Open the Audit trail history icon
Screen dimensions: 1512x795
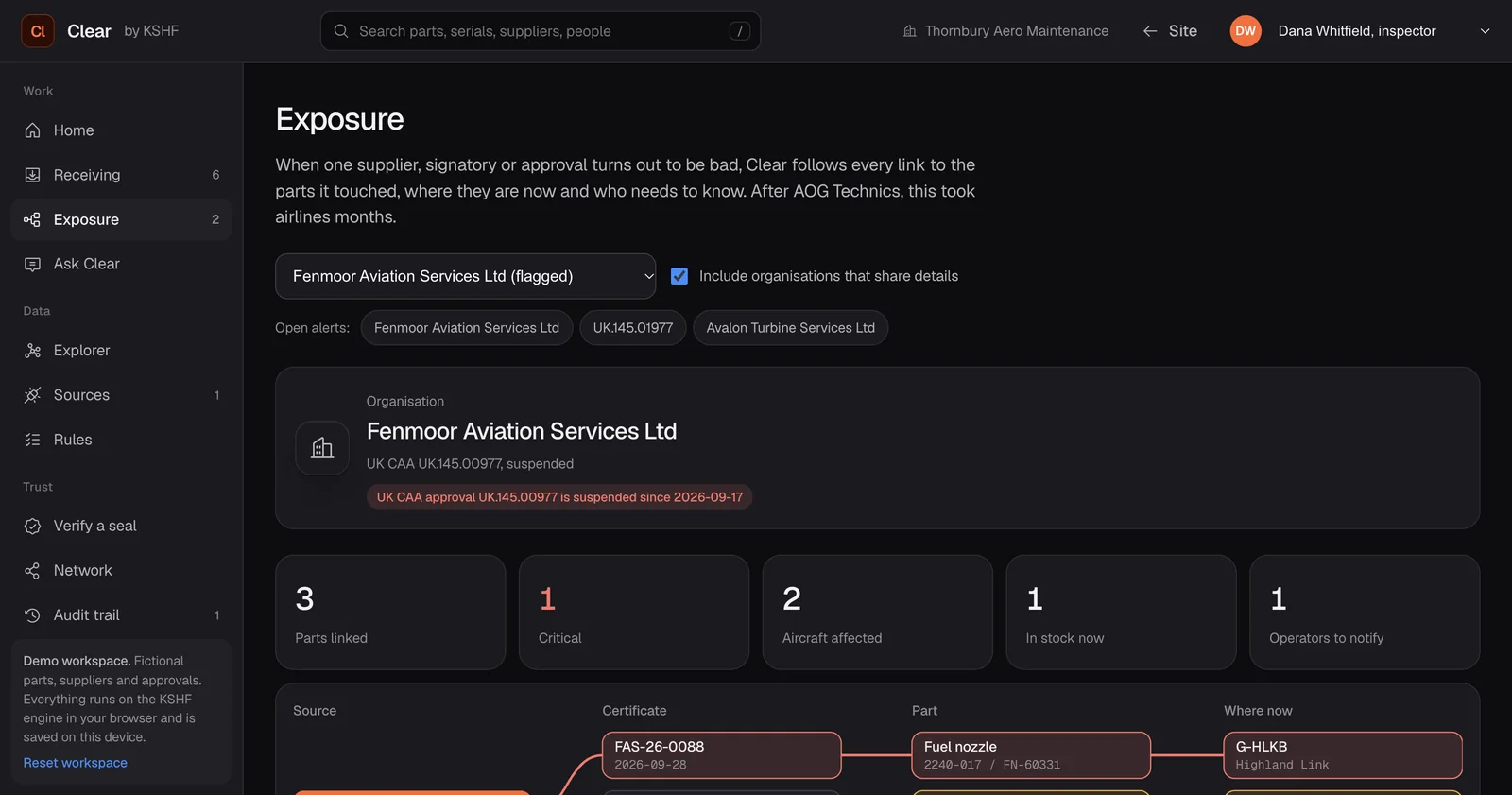click(x=32, y=615)
